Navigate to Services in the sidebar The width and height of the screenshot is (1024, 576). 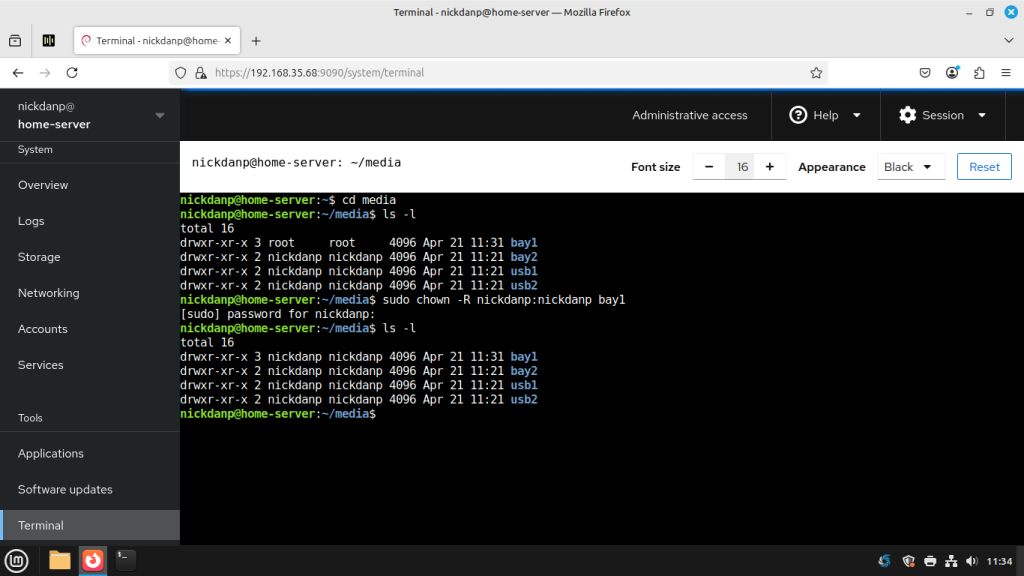[x=41, y=365]
